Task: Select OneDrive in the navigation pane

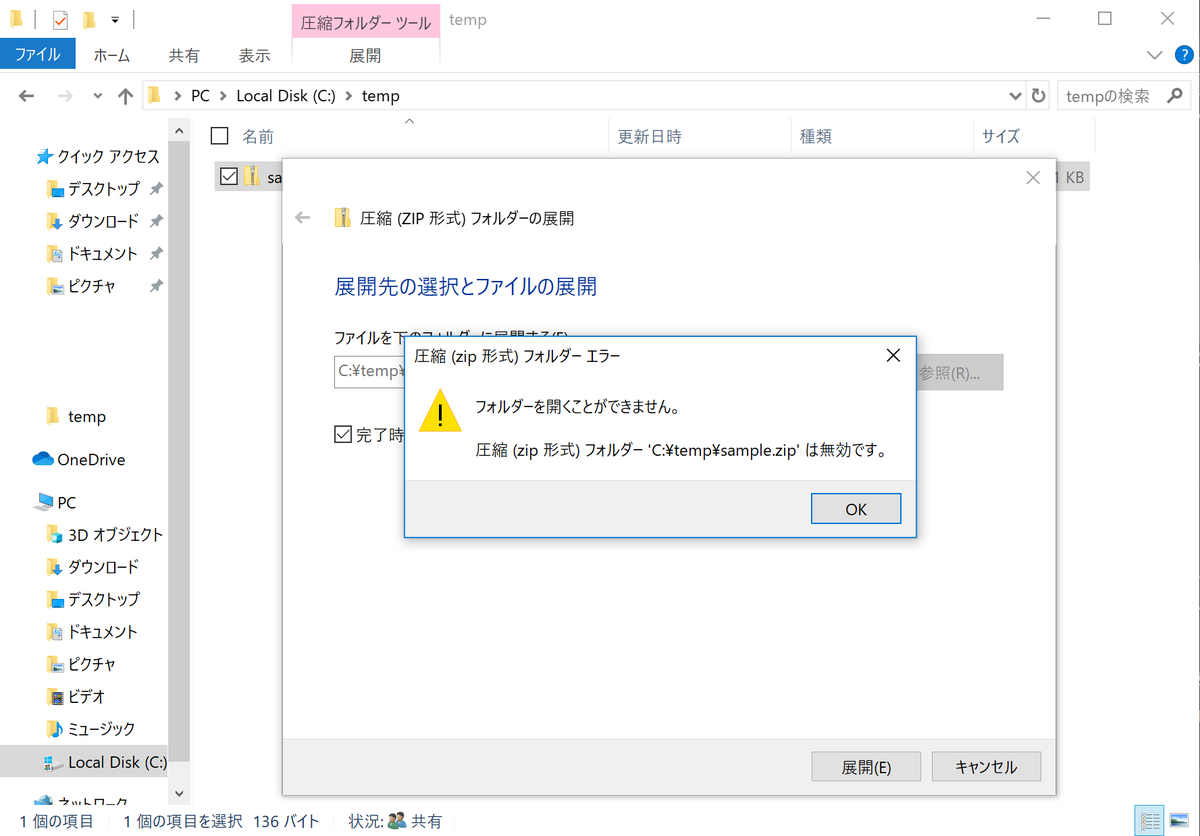Action: 79,460
